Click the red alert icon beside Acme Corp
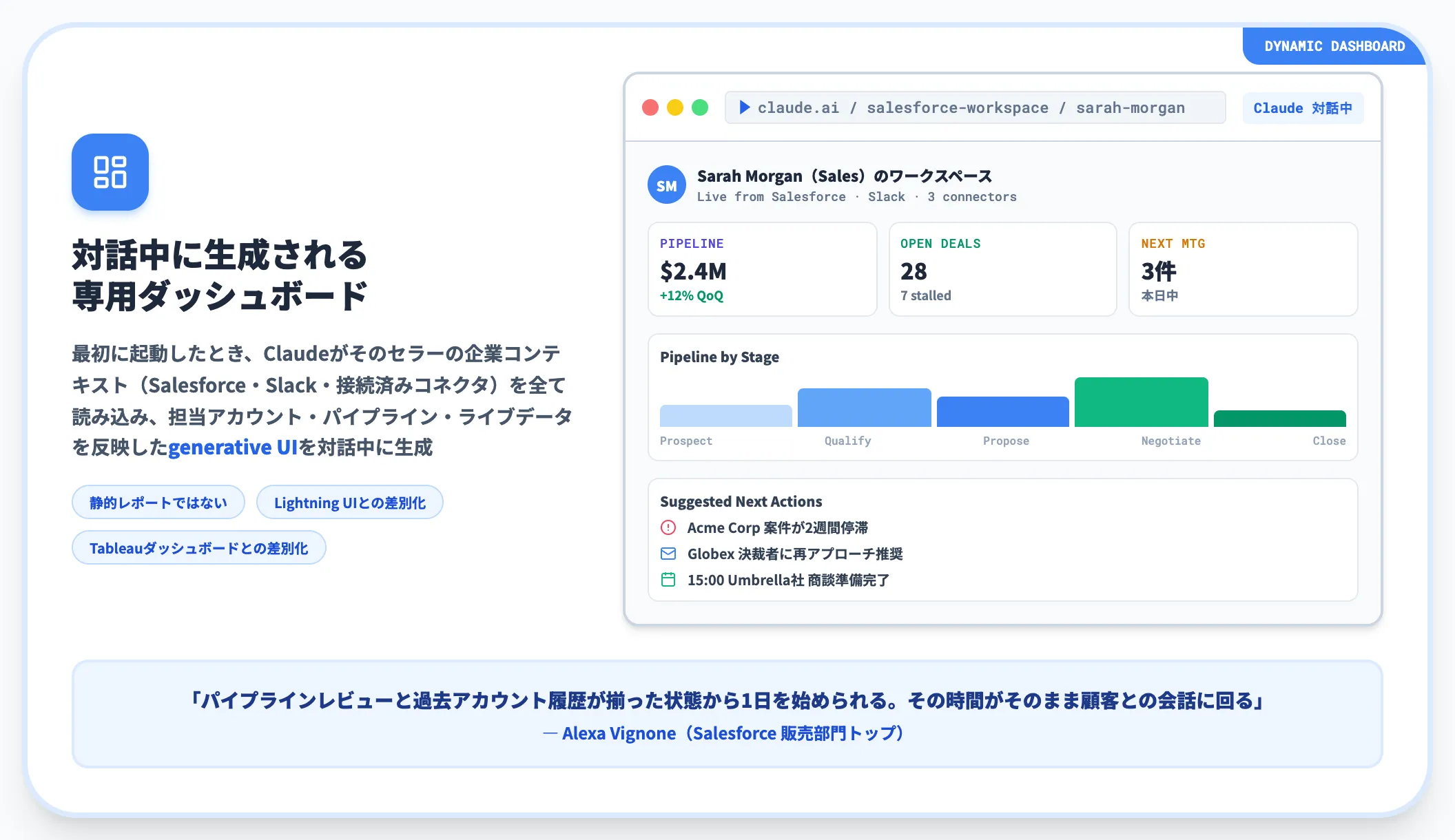The height and width of the screenshot is (840, 1455). coord(668,527)
